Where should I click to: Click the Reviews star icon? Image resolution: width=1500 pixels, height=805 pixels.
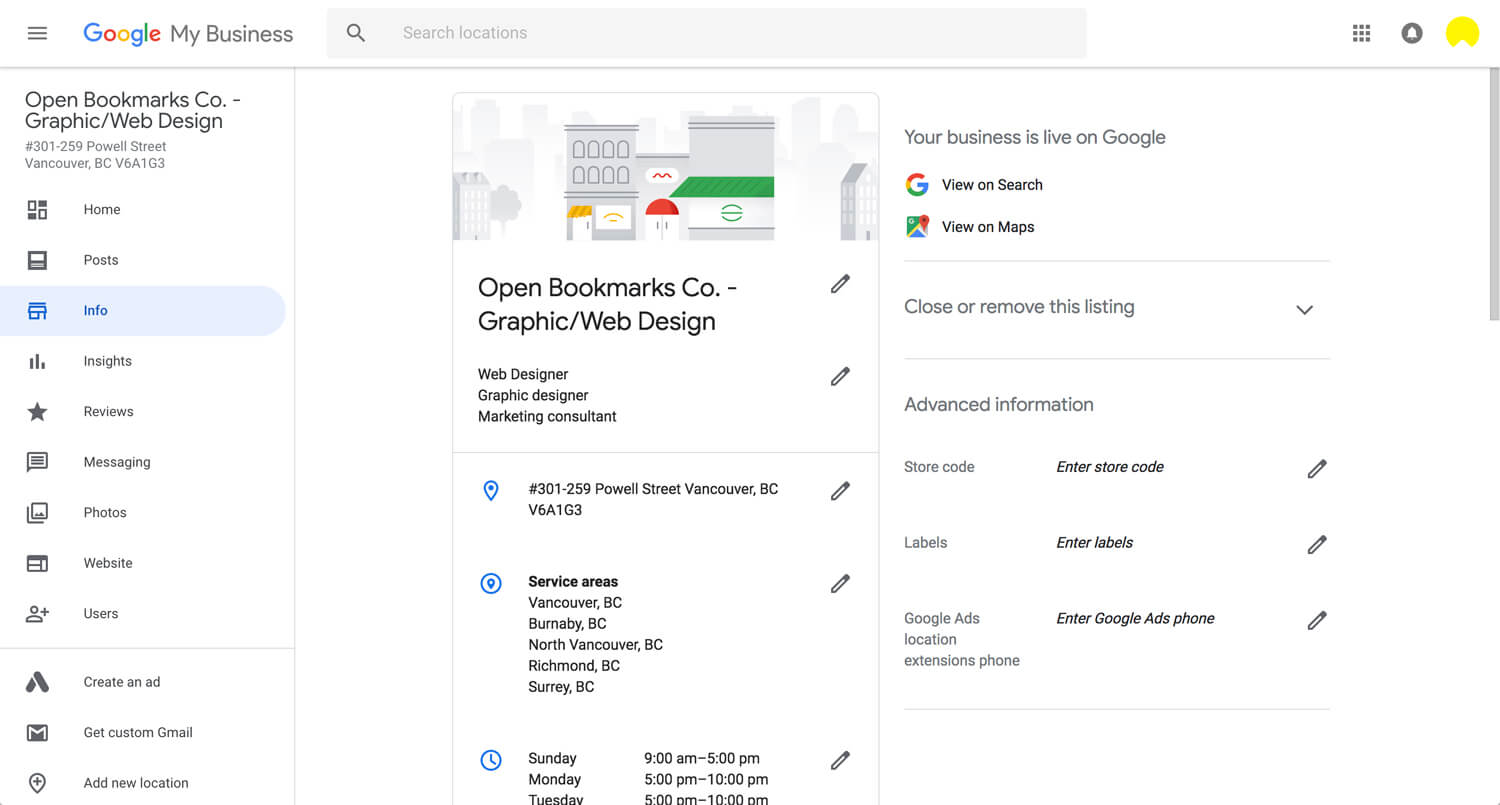click(x=37, y=411)
